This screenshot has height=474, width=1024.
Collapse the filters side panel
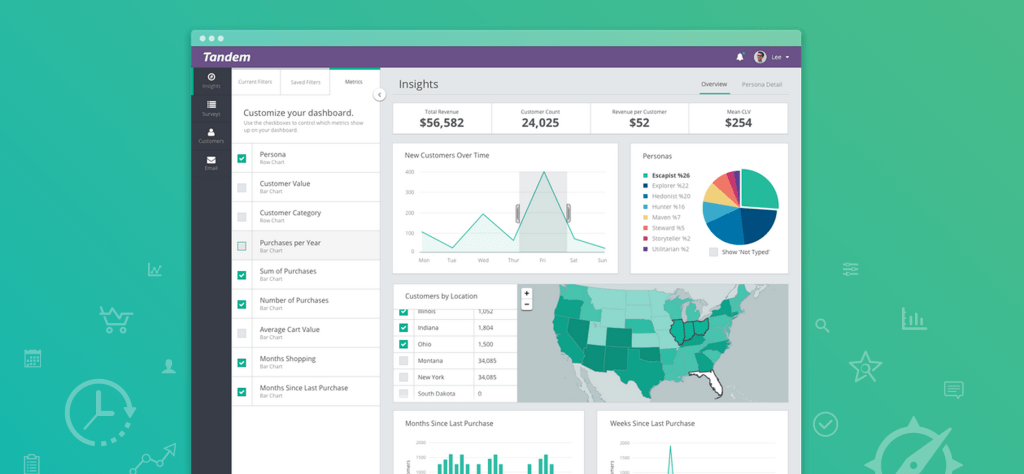[379, 95]
